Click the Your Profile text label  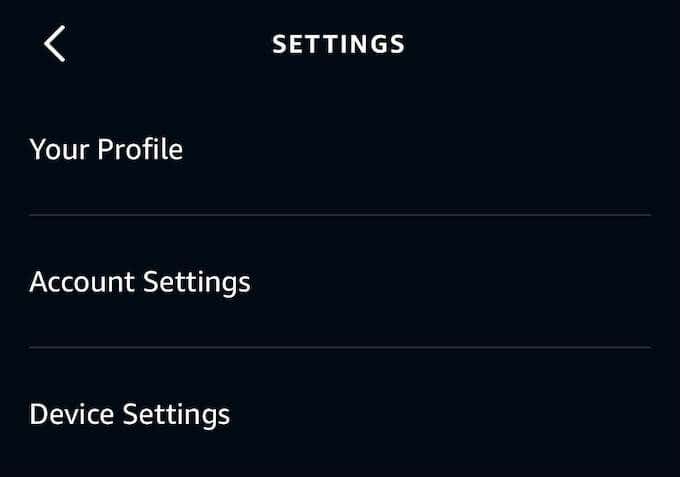(107, 150)
